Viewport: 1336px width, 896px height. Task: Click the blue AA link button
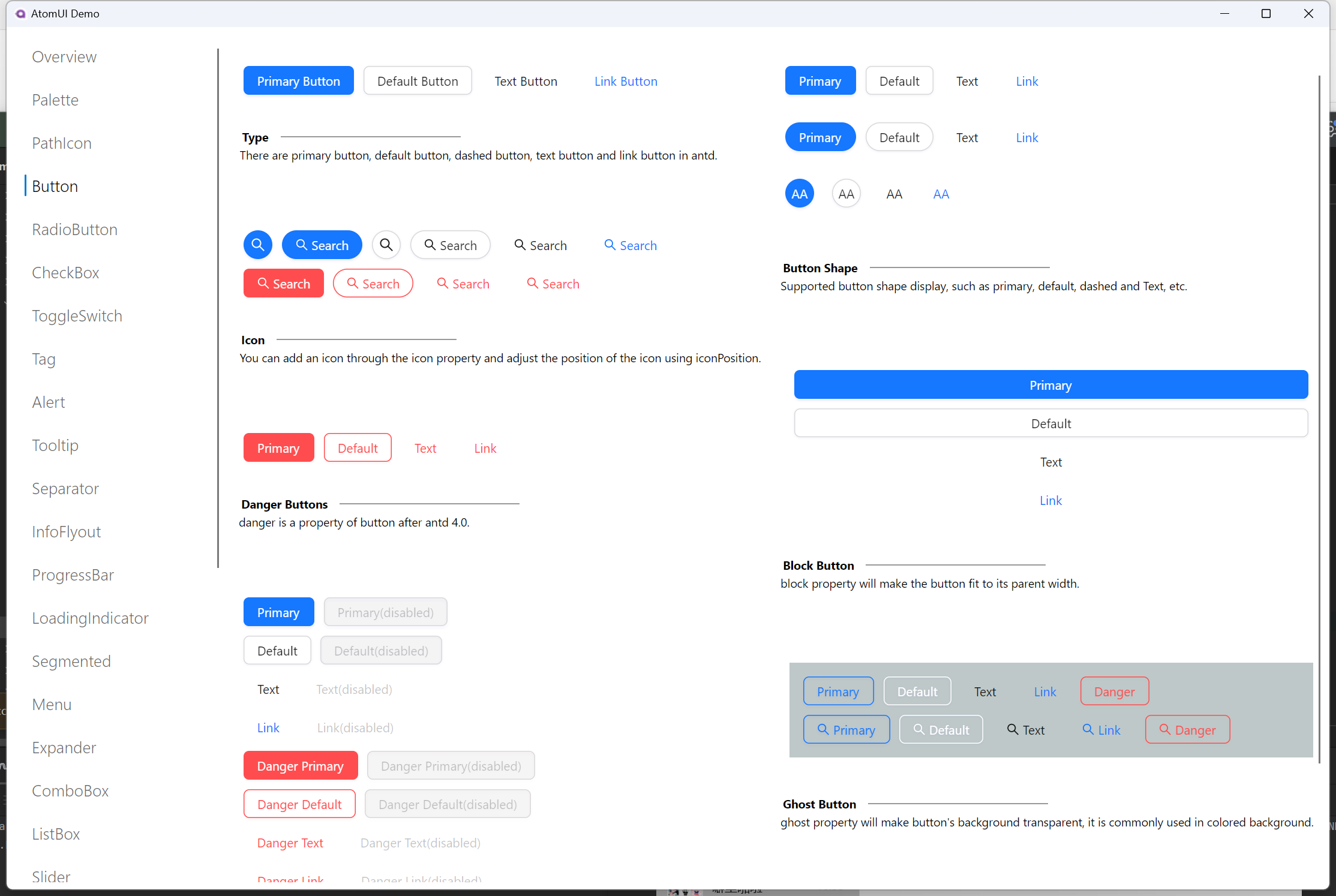coord(941,193)
